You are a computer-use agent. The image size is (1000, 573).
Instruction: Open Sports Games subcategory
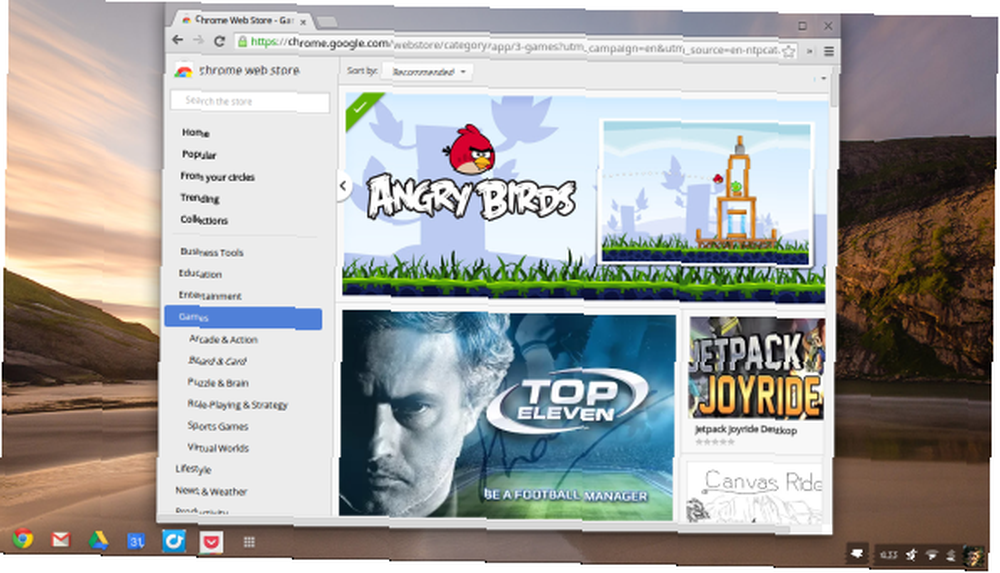pyautogui.click(x=217, y=426)
